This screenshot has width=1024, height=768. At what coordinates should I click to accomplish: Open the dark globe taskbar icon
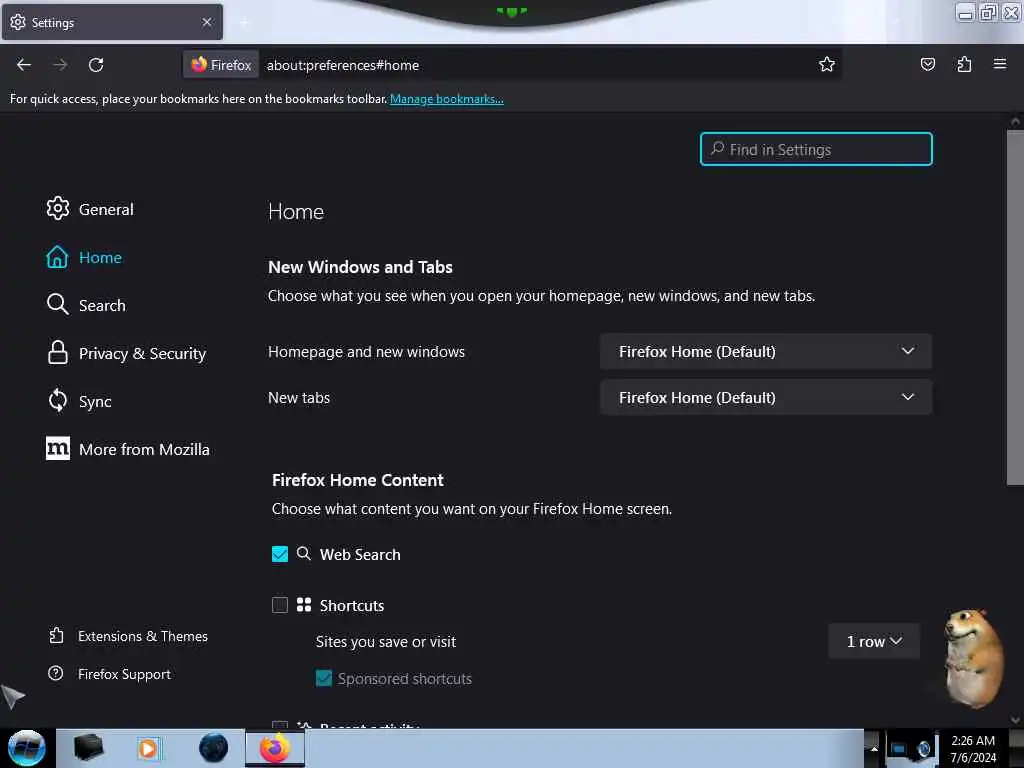click(x=214, y=748)
